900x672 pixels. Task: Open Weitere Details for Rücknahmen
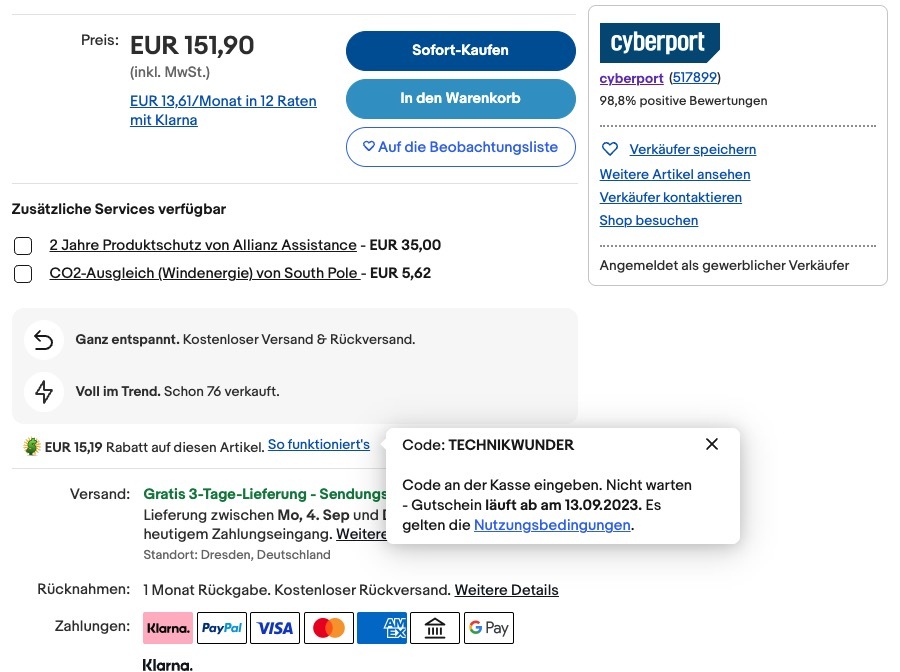click(x=506, y=590)
